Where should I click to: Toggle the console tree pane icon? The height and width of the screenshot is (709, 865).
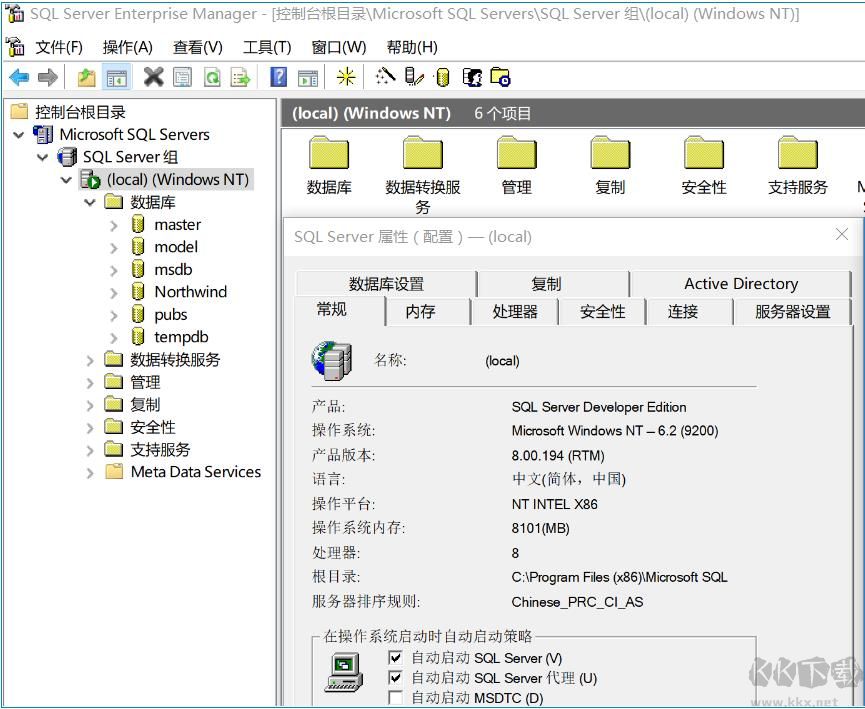(x=114, y=77)
